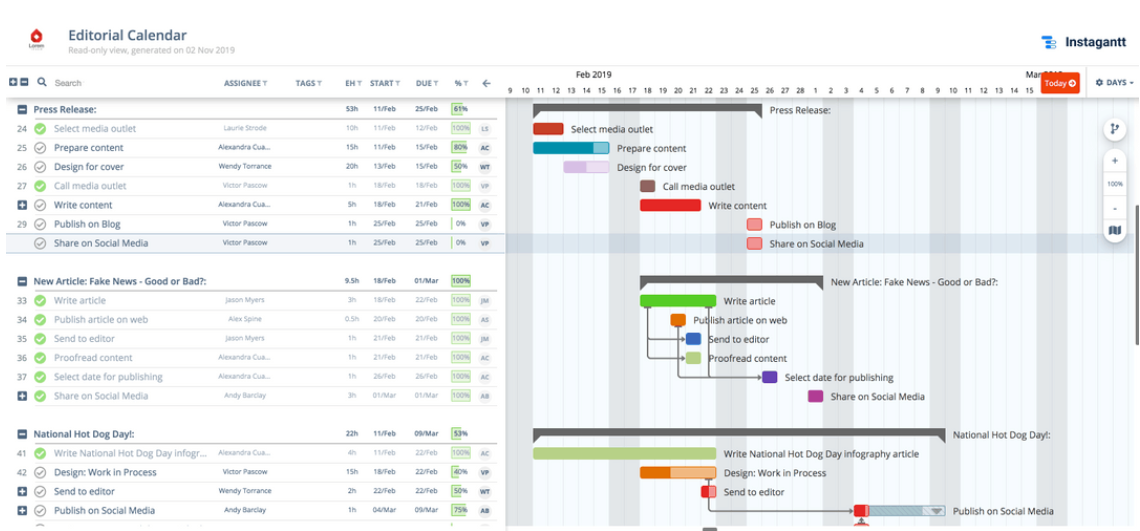Click the 50% progress of Design for cover
This screenshot has width=1140, height=531.
coord(460,167)
